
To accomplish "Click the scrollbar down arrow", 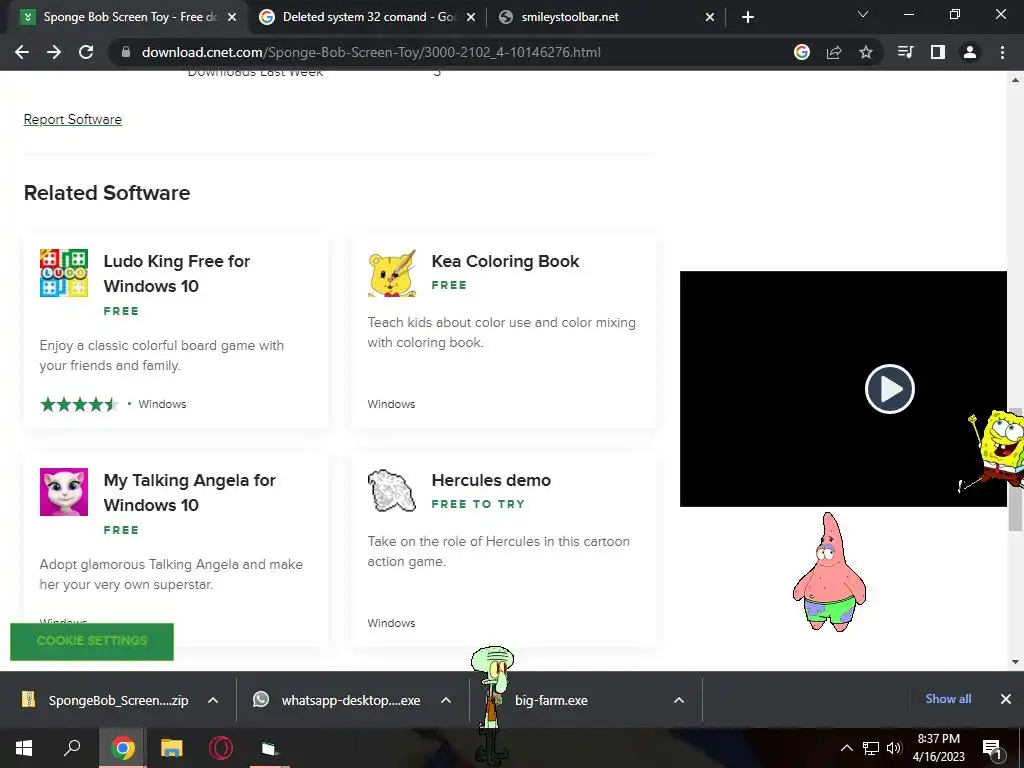I will click(x=1016, y=662).
